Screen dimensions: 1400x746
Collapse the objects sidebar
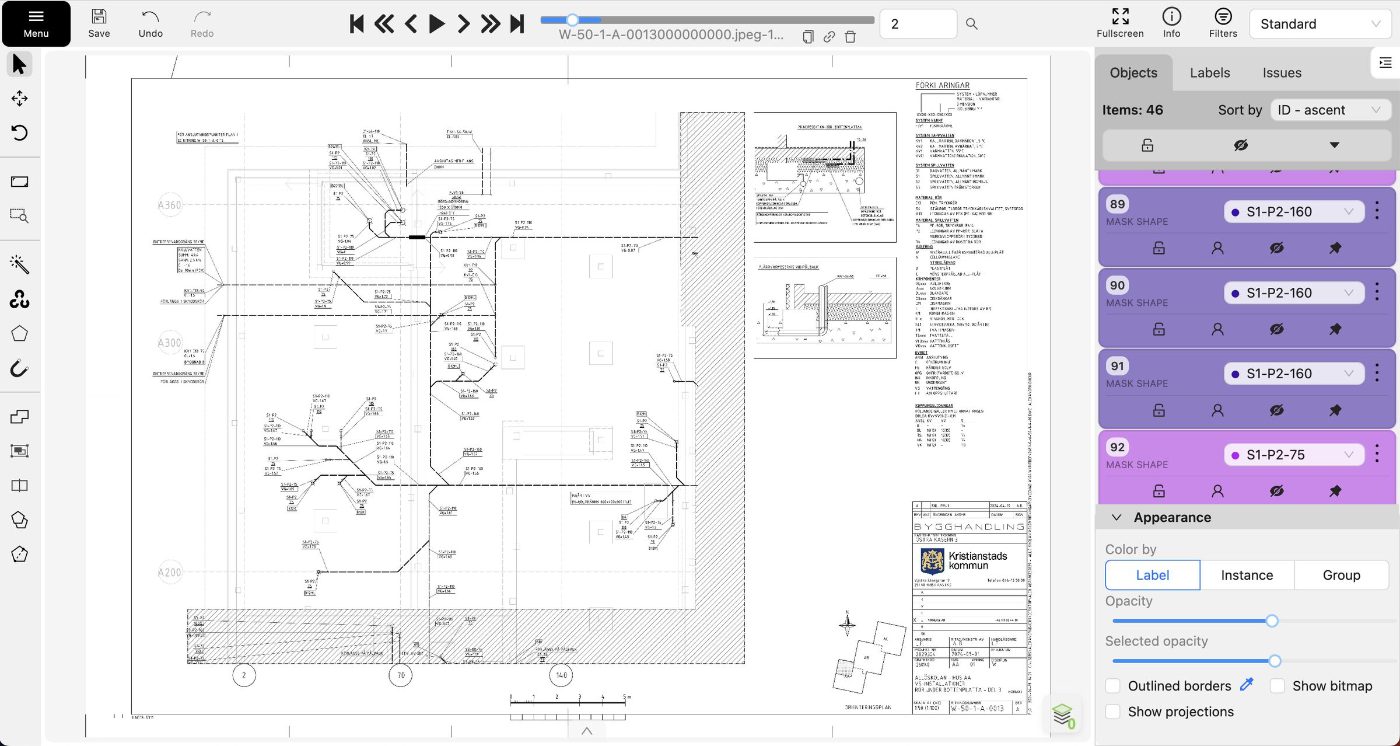click(x=1384, y=63)
